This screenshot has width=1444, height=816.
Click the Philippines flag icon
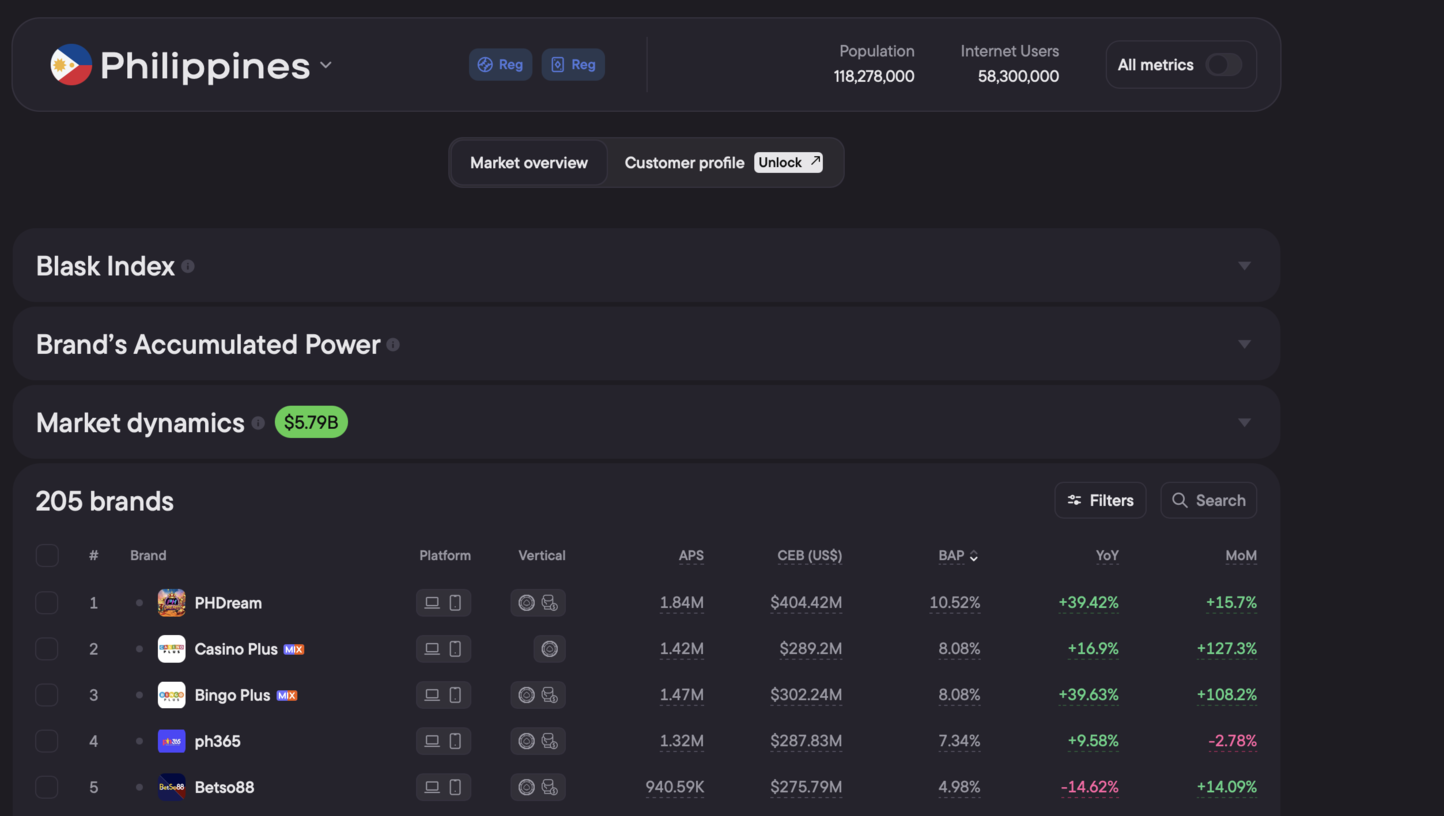71,65
